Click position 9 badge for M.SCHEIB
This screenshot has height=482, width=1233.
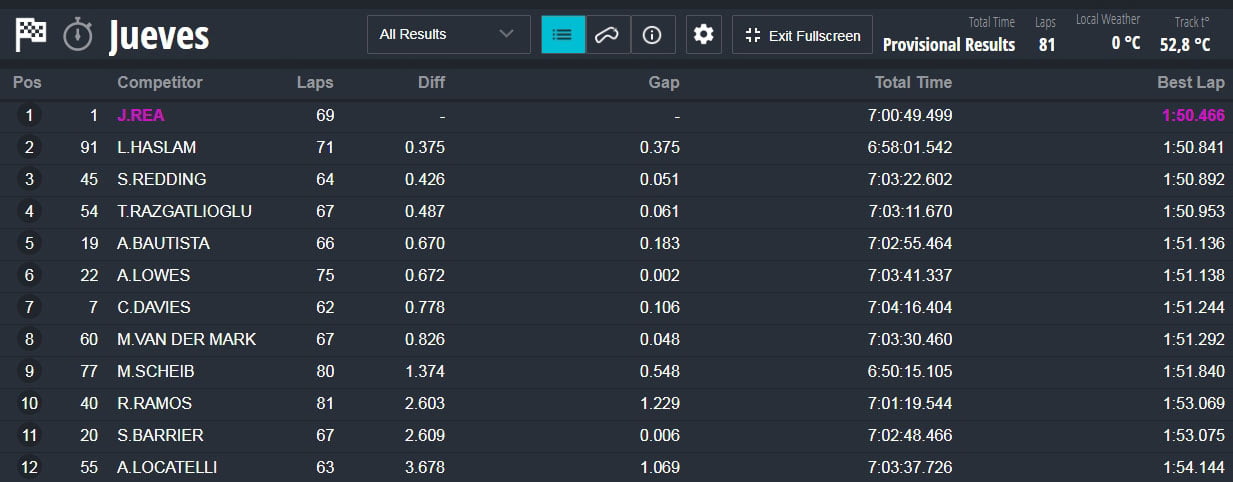28,371
